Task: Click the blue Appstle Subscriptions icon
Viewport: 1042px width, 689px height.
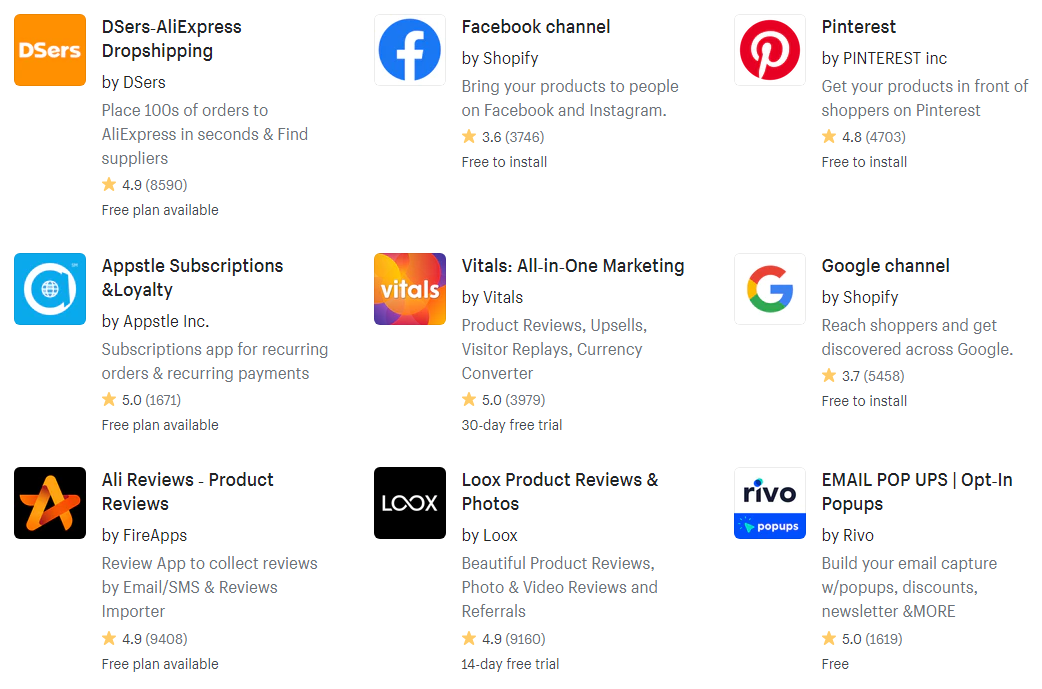Action: point(50,289)
